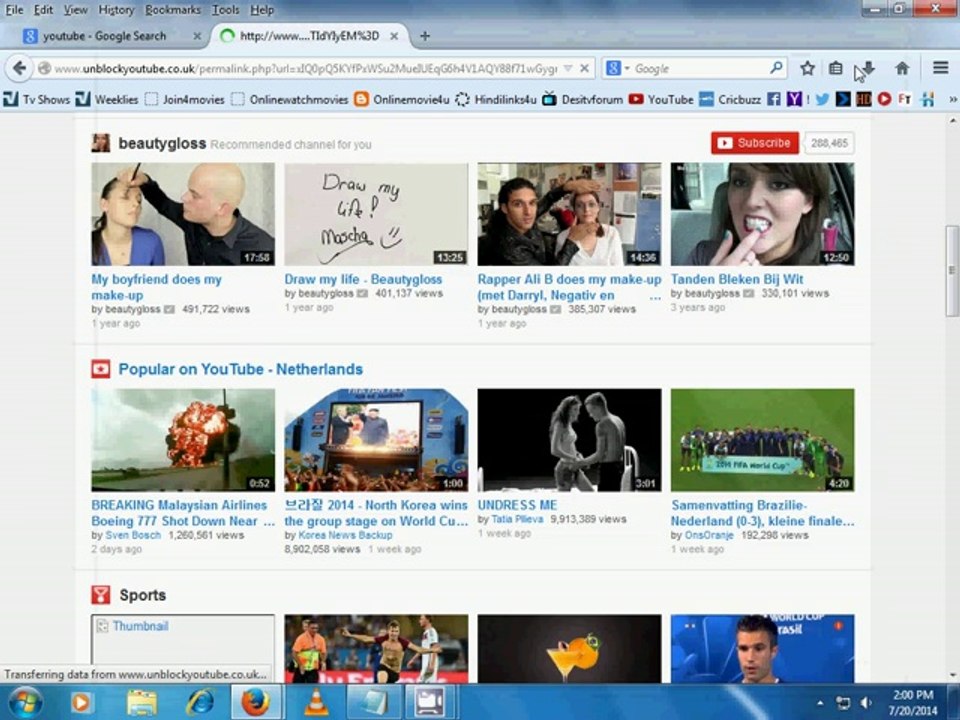Expand the address bar history dropdown arrow
The height and width of the screenshot is (720, 960).
click(568, 68)
